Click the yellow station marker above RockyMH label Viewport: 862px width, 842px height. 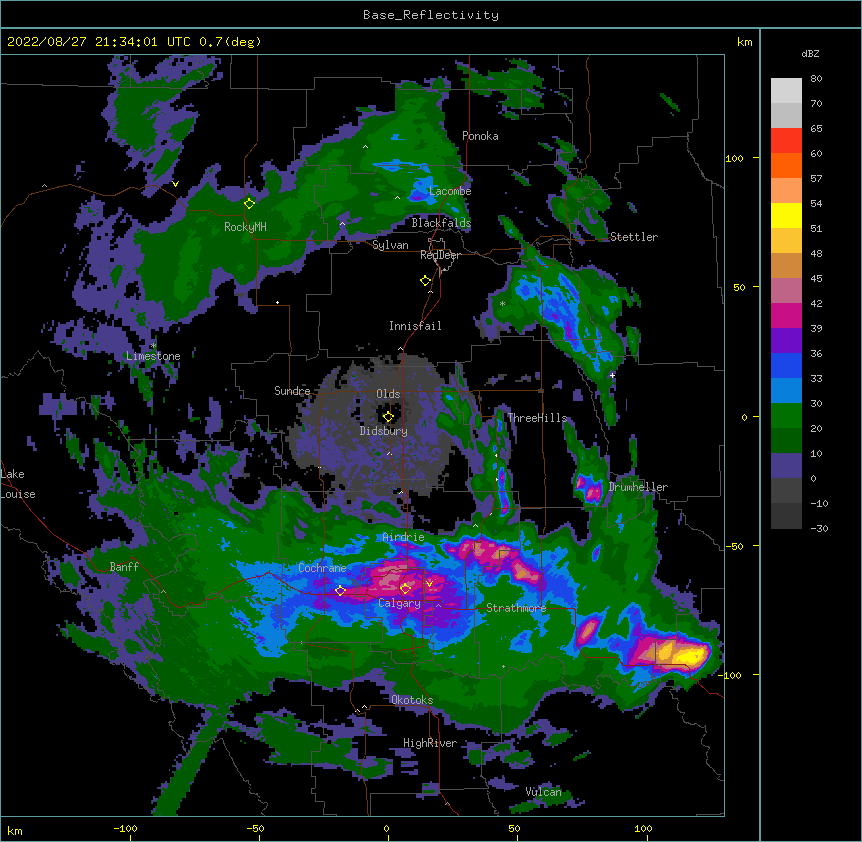tap(250, 203)
